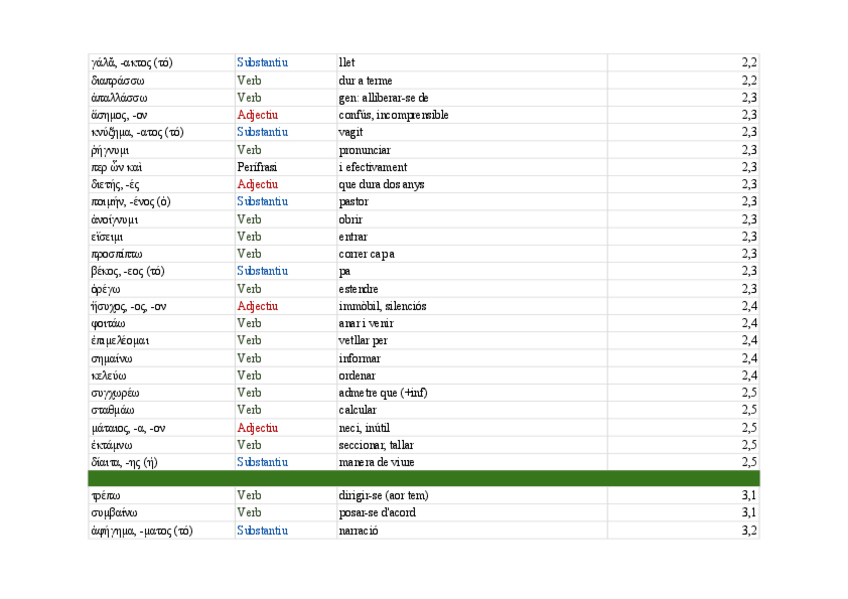Click the 'posar-se d'acord' cell
The height and width of the screenshot is (599, 848).
pos(377,513)
